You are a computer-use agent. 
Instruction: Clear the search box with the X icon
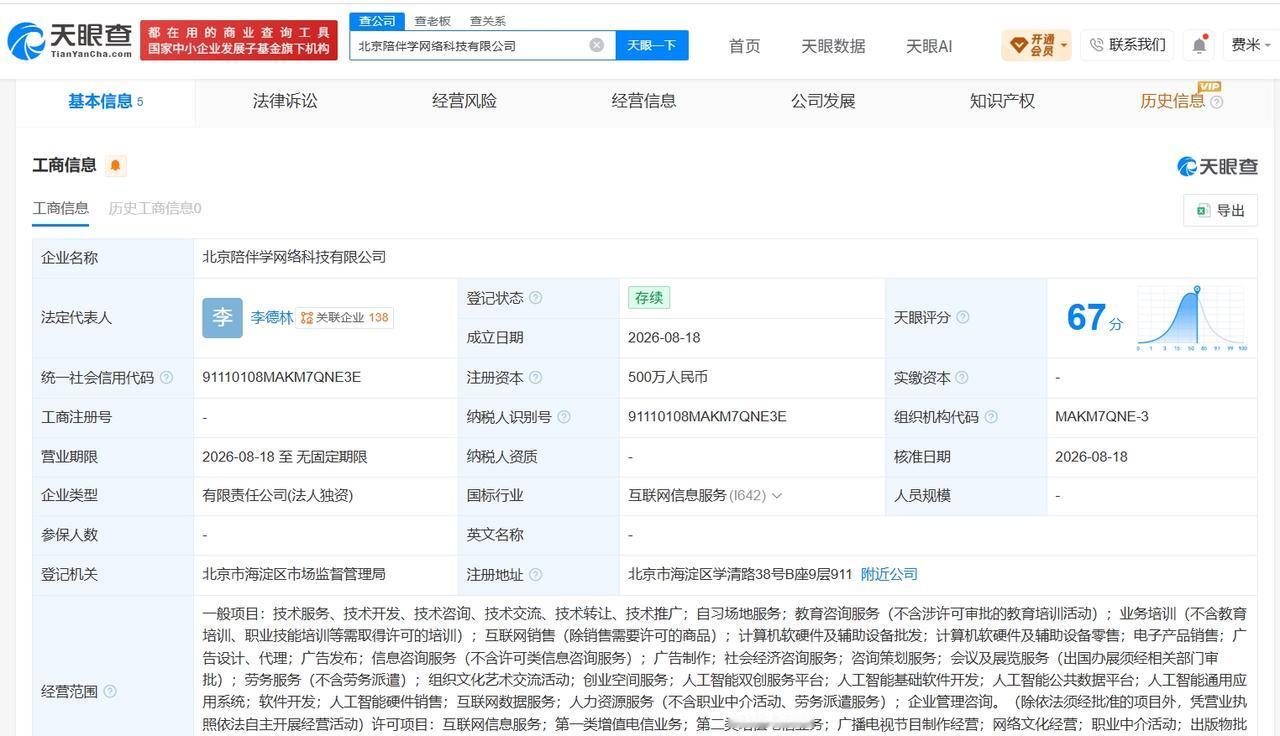point(597,45)
